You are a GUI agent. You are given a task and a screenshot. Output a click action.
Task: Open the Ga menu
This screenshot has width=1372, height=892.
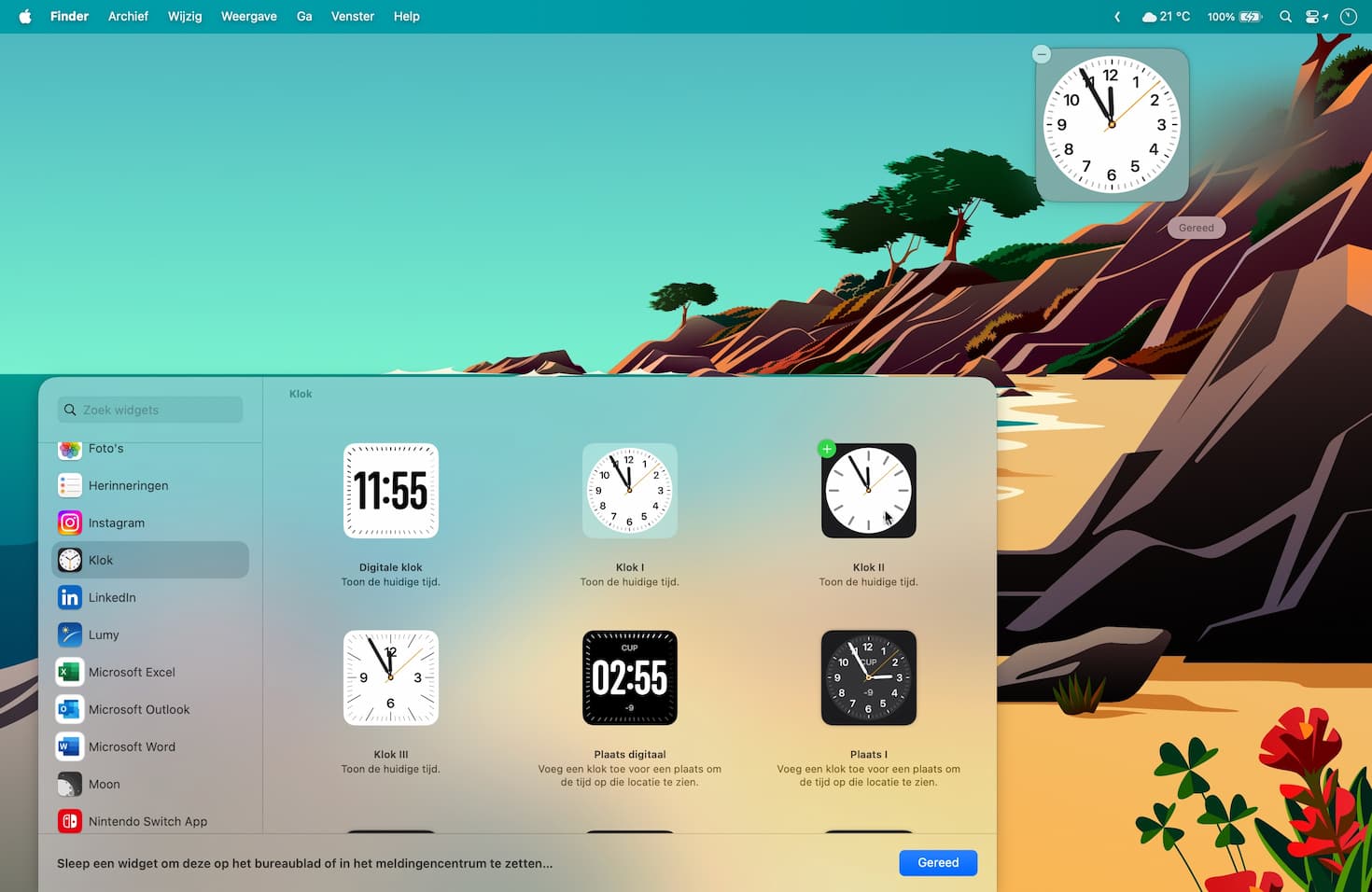[x=303, y=16]
